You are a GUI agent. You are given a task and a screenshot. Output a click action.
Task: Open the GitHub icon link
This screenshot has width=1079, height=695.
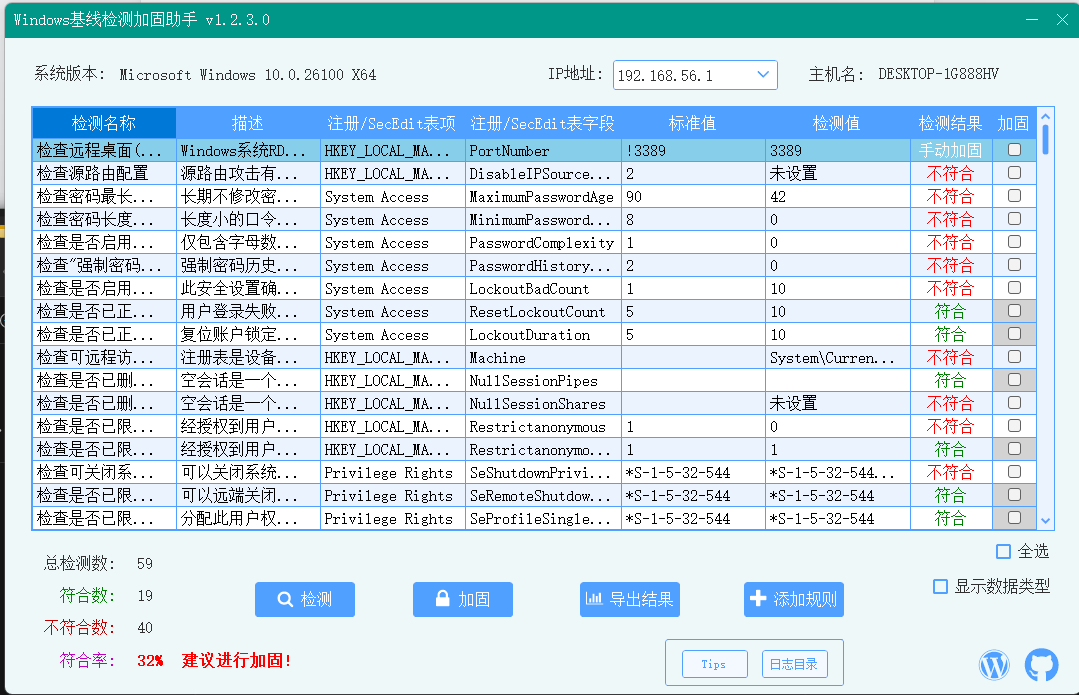1041,665
